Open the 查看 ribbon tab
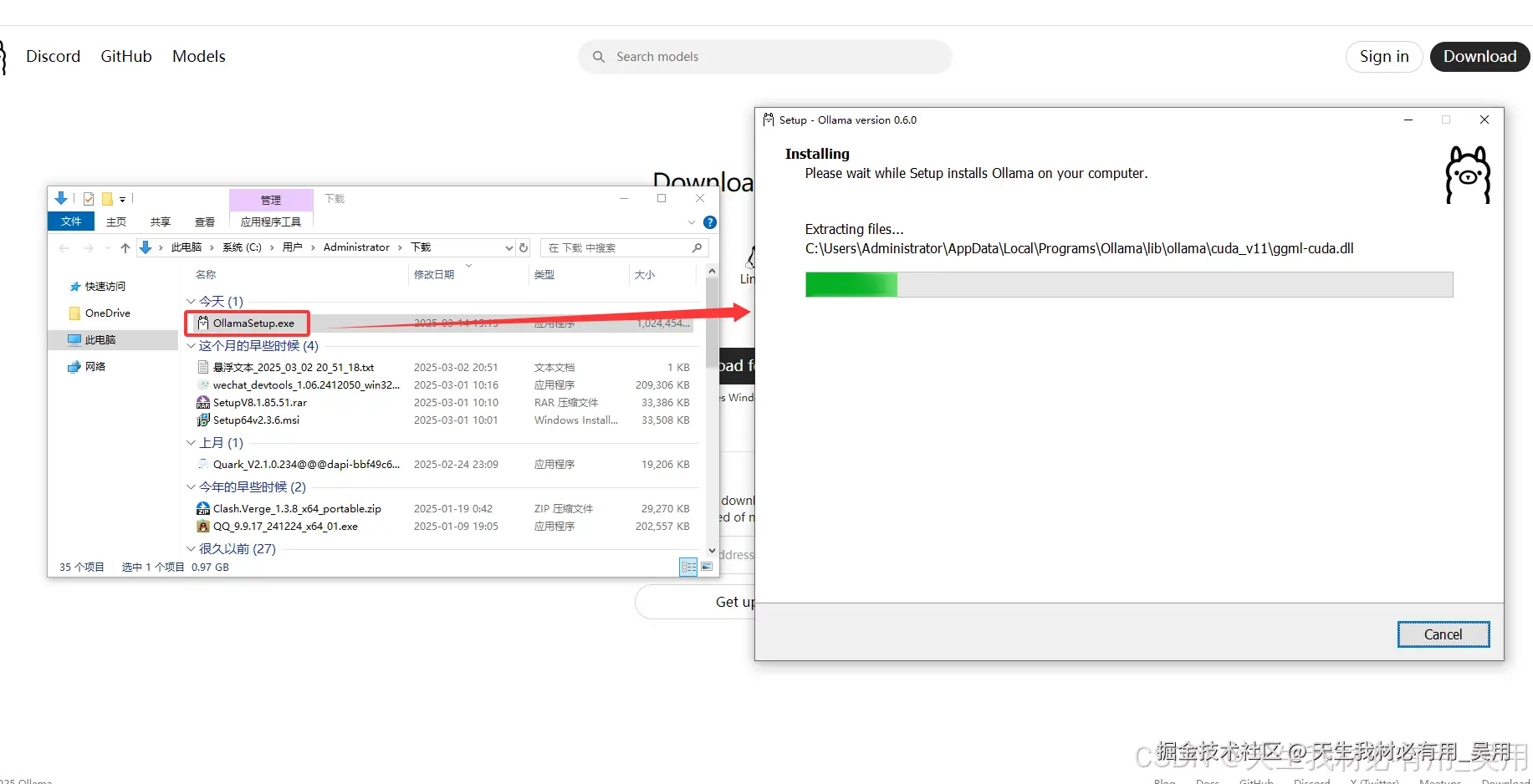Viewport: 1533px width, 784px height. click(x=205, y=221)
